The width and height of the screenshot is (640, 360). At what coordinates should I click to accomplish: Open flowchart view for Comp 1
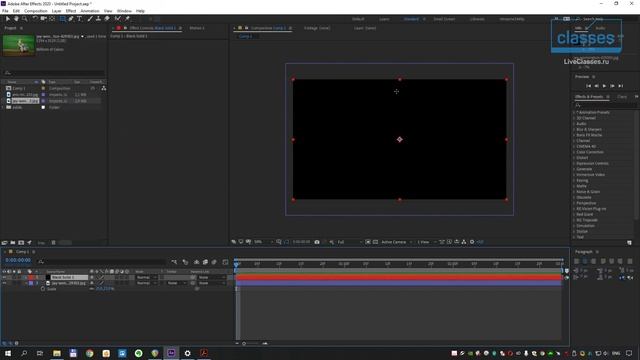(x=104, y=88)
